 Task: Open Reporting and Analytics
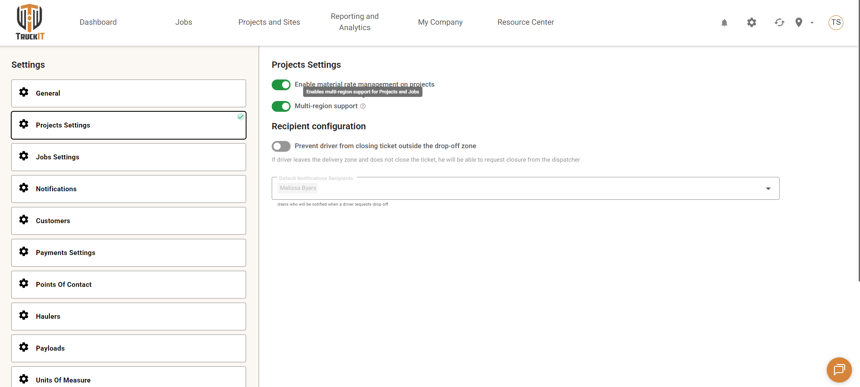354,22
